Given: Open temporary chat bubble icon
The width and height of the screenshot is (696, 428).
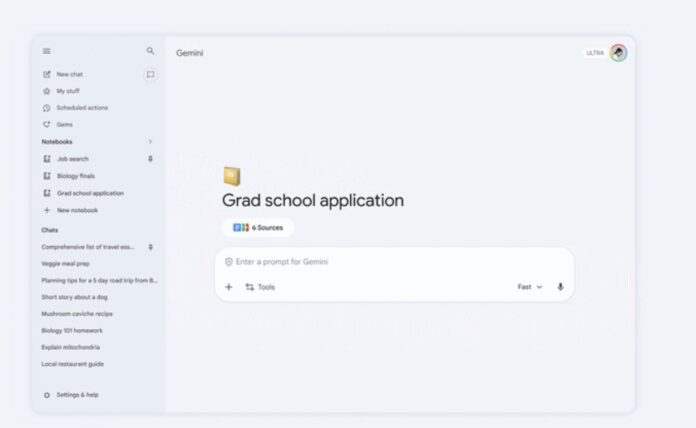Looking at the screenshot, I should [x=150, y=74].
